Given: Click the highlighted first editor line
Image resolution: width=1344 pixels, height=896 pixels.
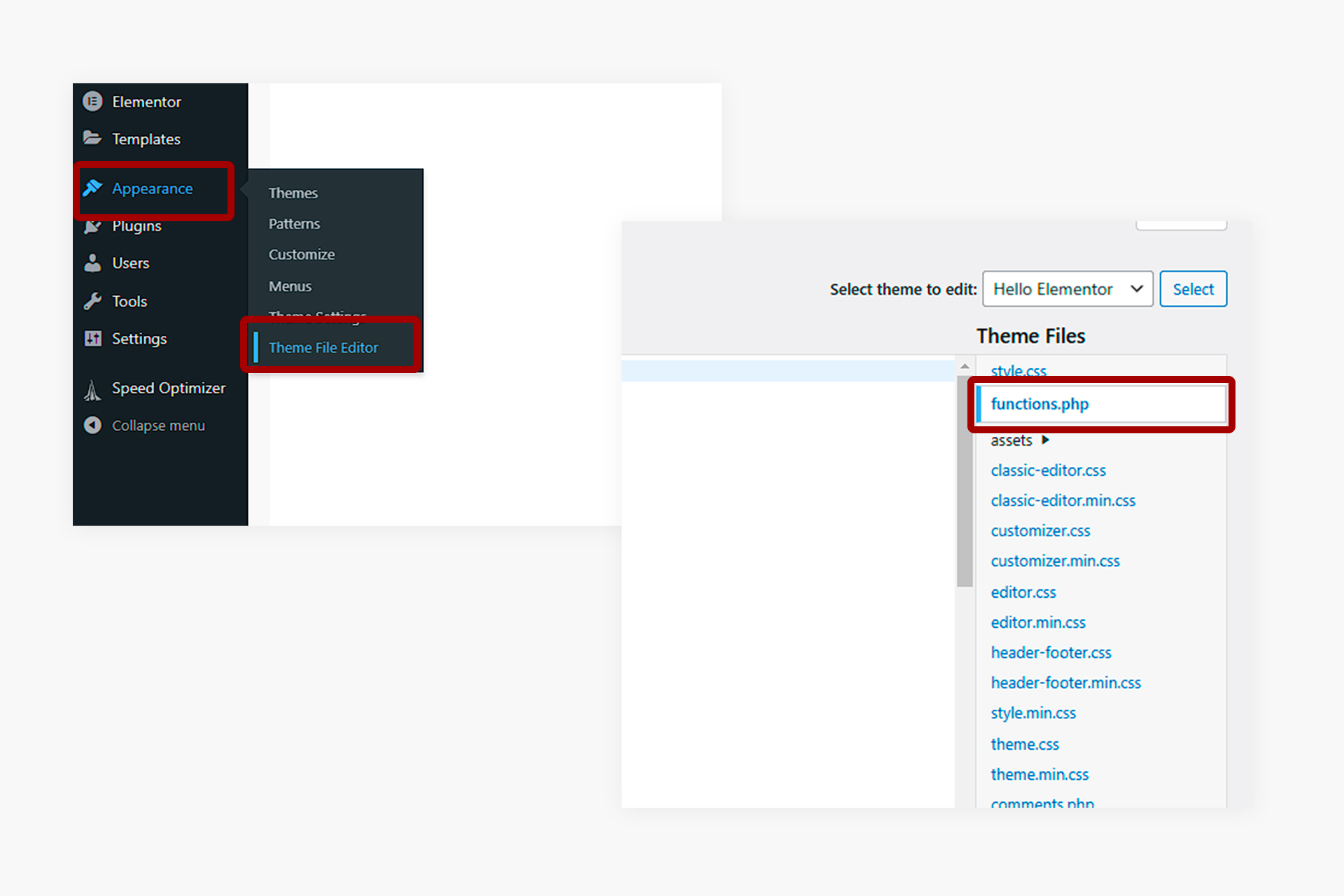Looking at the screenshot, I should pos(788,370).
